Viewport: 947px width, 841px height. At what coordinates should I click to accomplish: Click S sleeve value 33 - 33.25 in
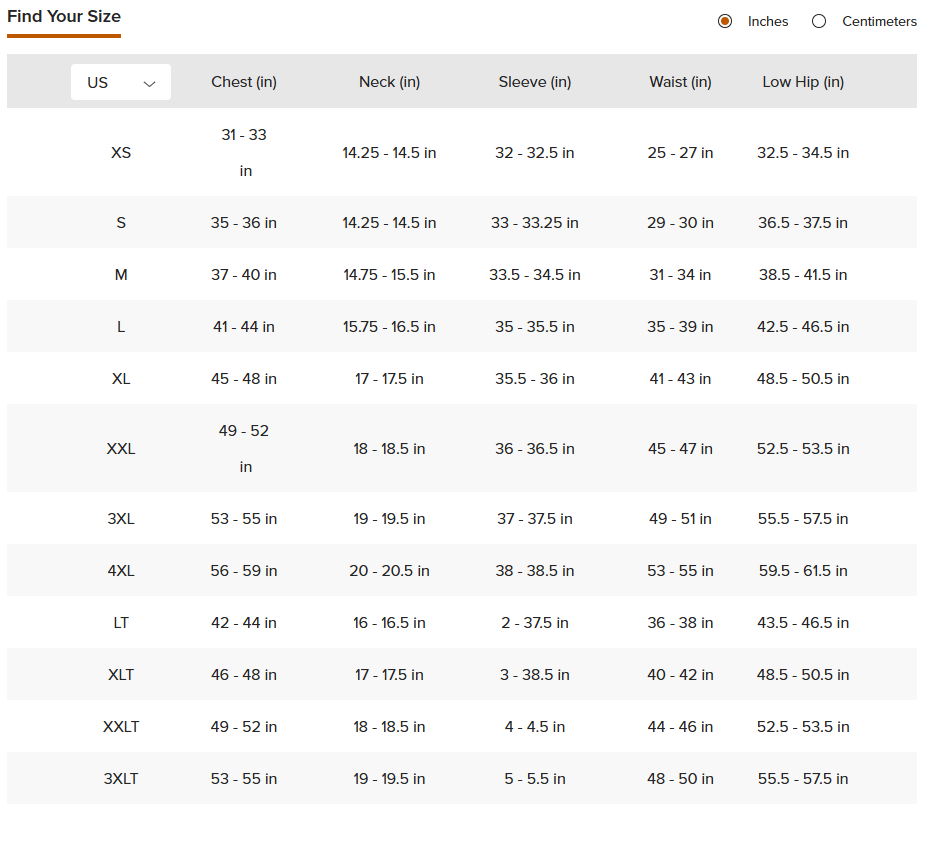pyautogui.click(x=534, y=222)
